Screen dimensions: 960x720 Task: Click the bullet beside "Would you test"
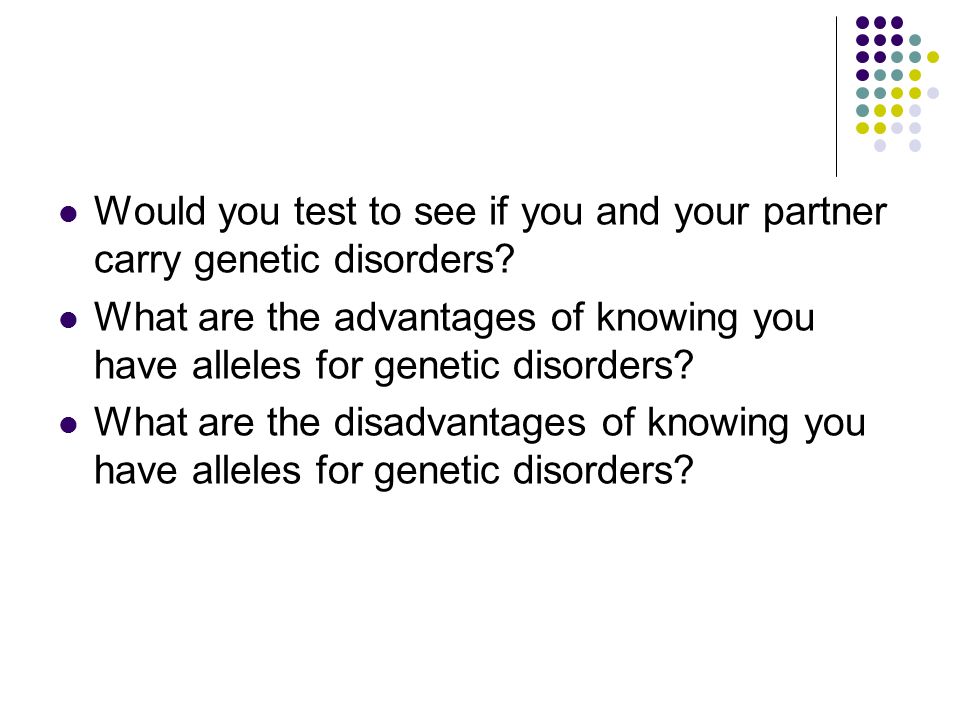tap(69, 214)
